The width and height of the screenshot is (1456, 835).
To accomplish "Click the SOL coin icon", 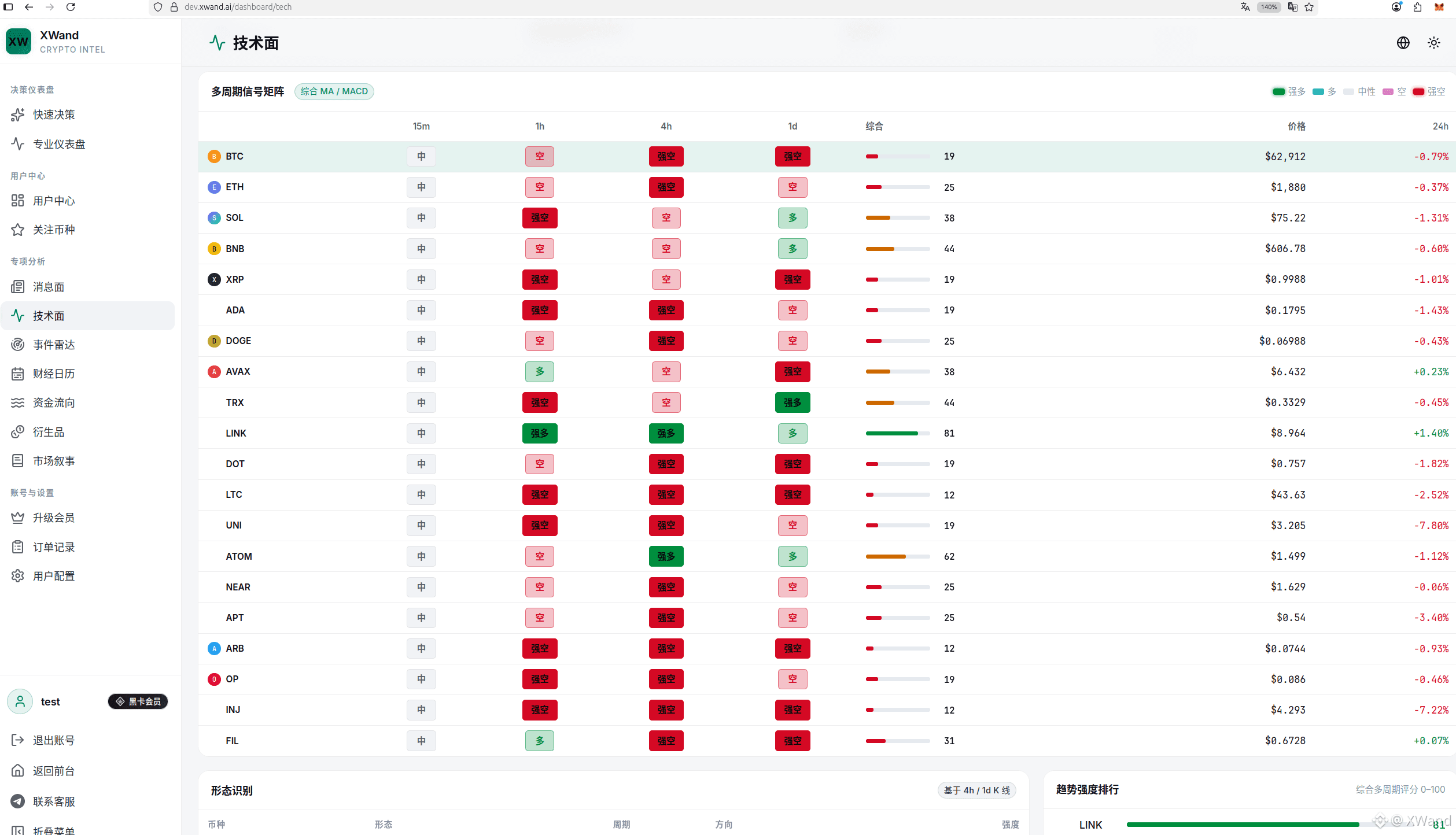I will [214, 217].
